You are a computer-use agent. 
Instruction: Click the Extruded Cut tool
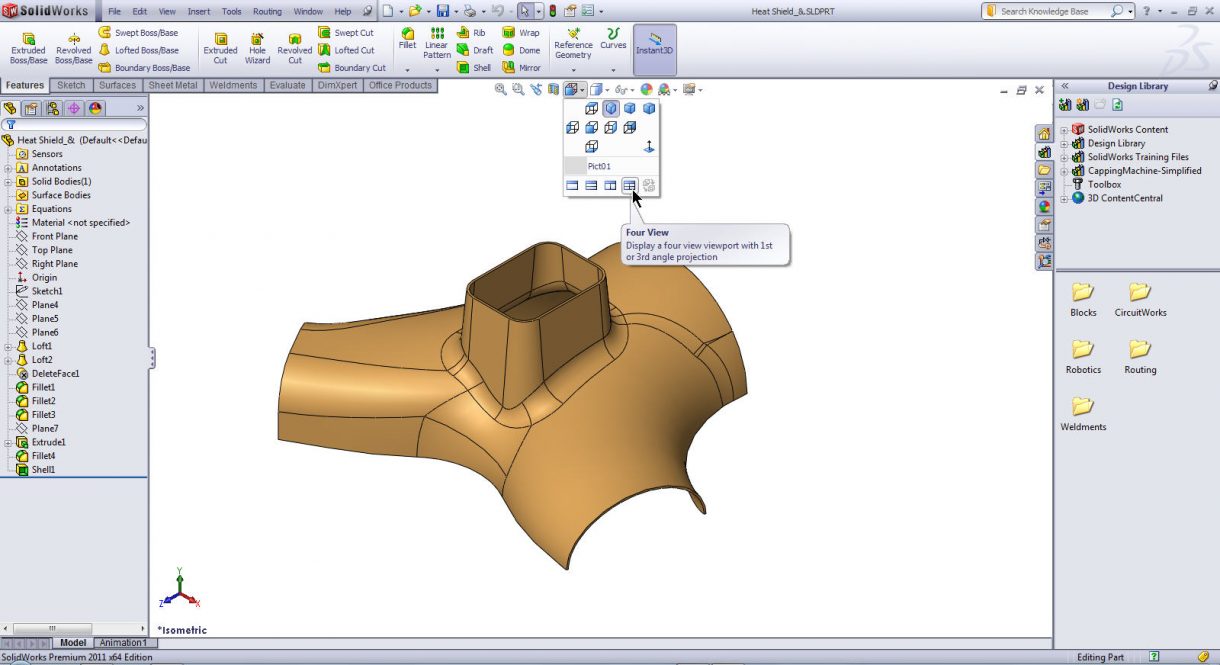coord(220,46)
